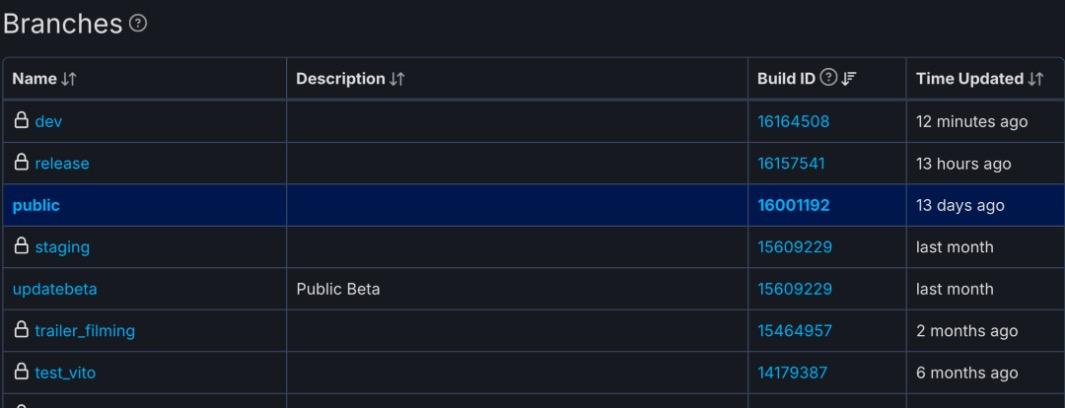Image resolution: width=1065 pixels, height=408 pixels.
Task: Click the lock icon beside trailer_filming
Action: [x=21, y=331]
